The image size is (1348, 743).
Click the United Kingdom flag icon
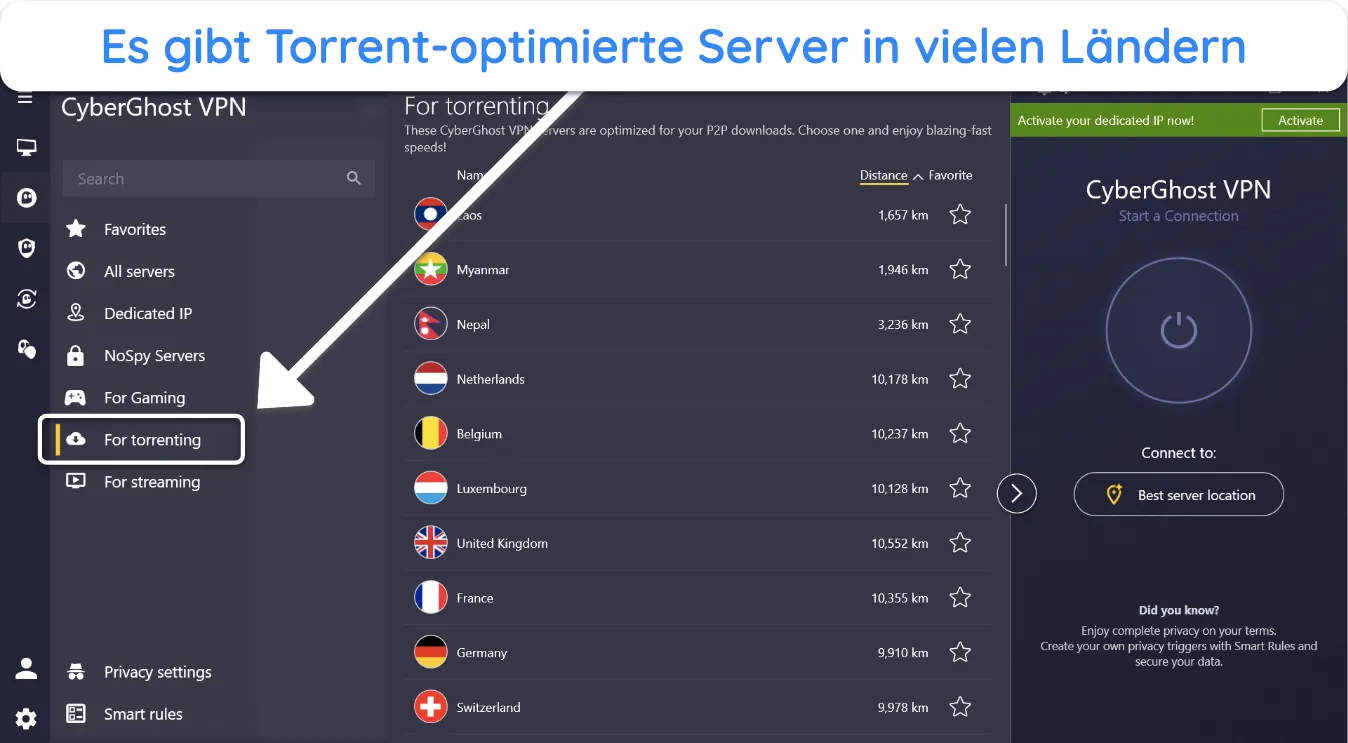[430, 543]
